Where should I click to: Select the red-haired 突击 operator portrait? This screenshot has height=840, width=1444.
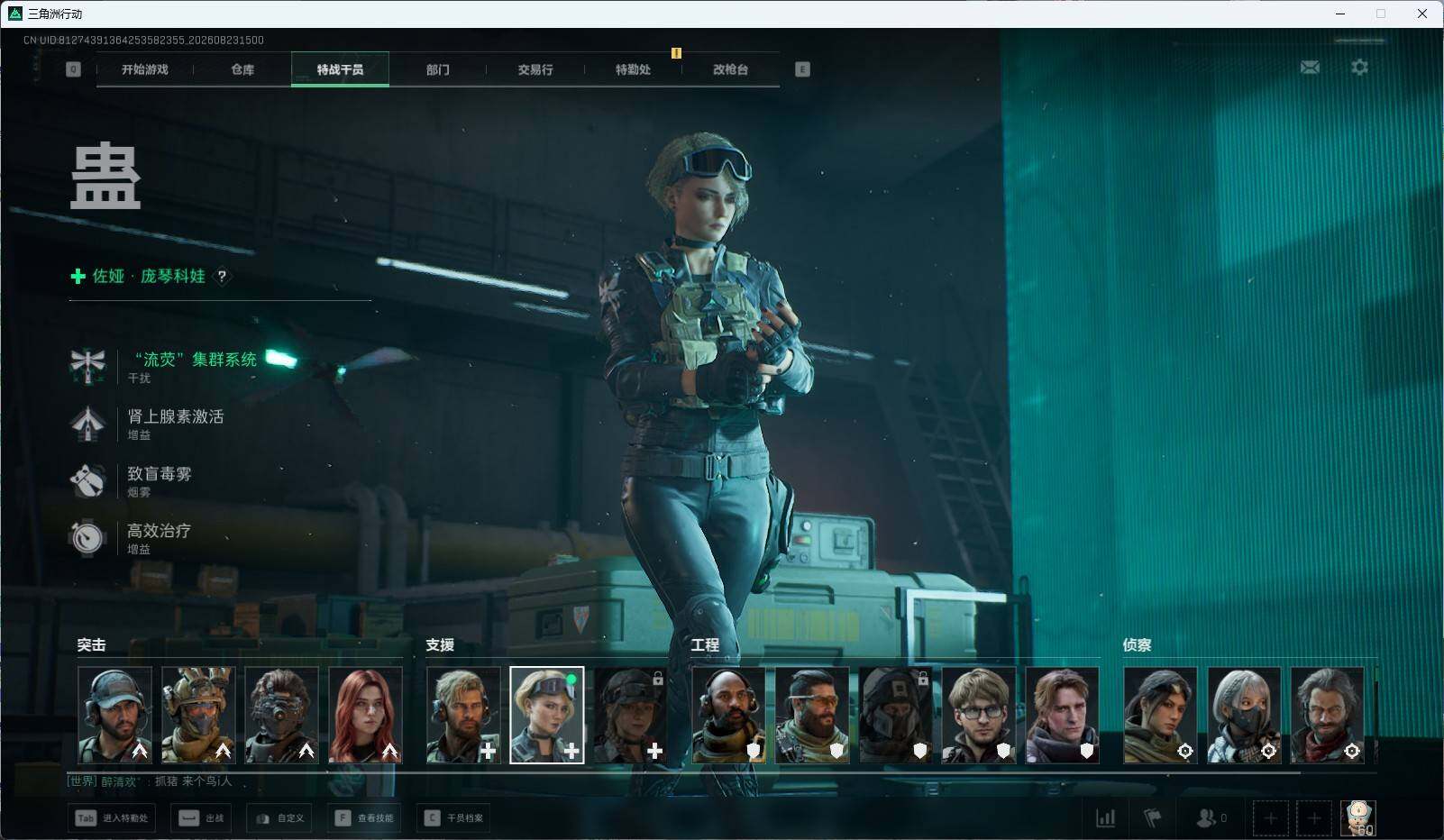(x=365, y=715)
